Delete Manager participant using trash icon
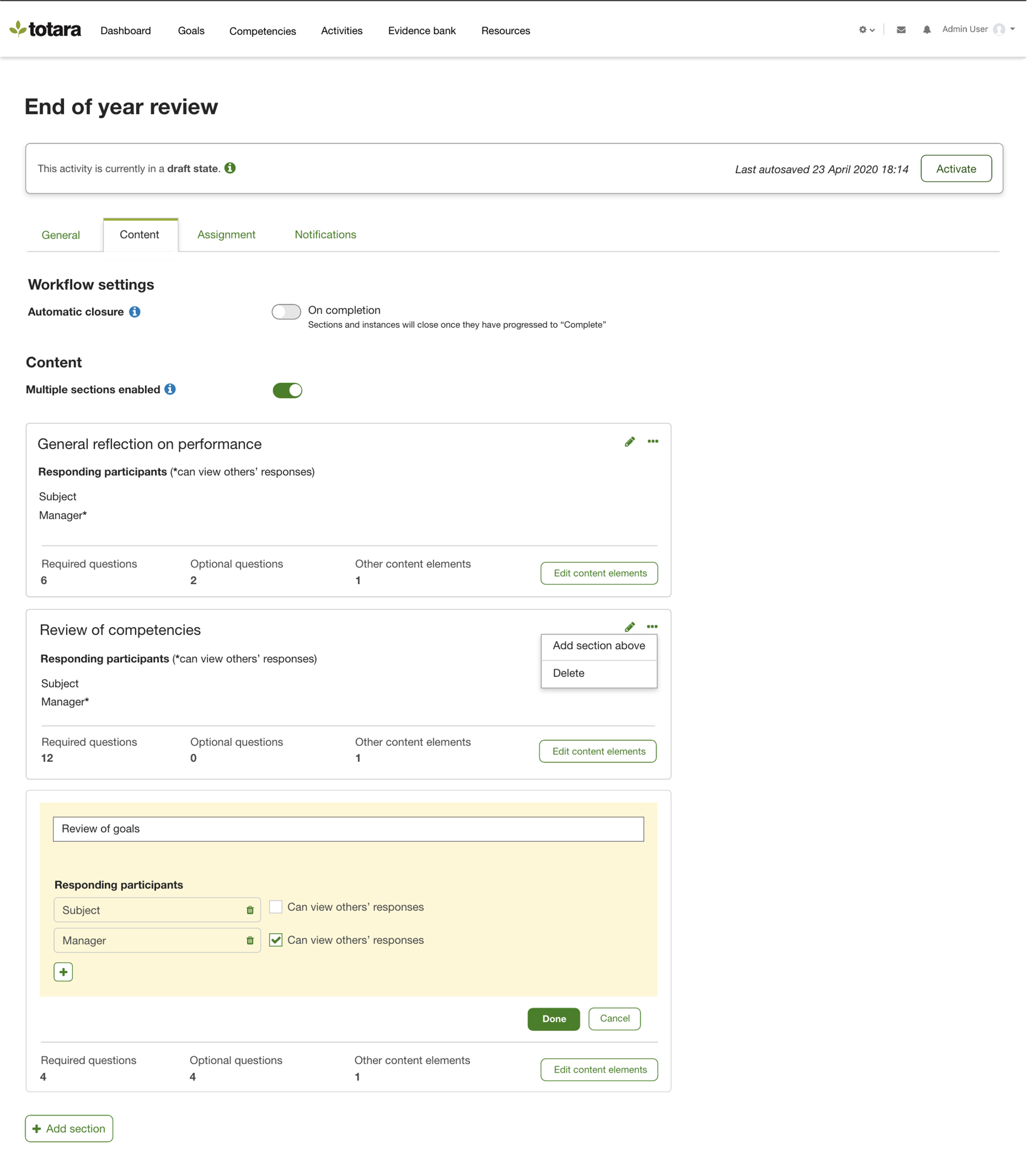 [250, 941]
